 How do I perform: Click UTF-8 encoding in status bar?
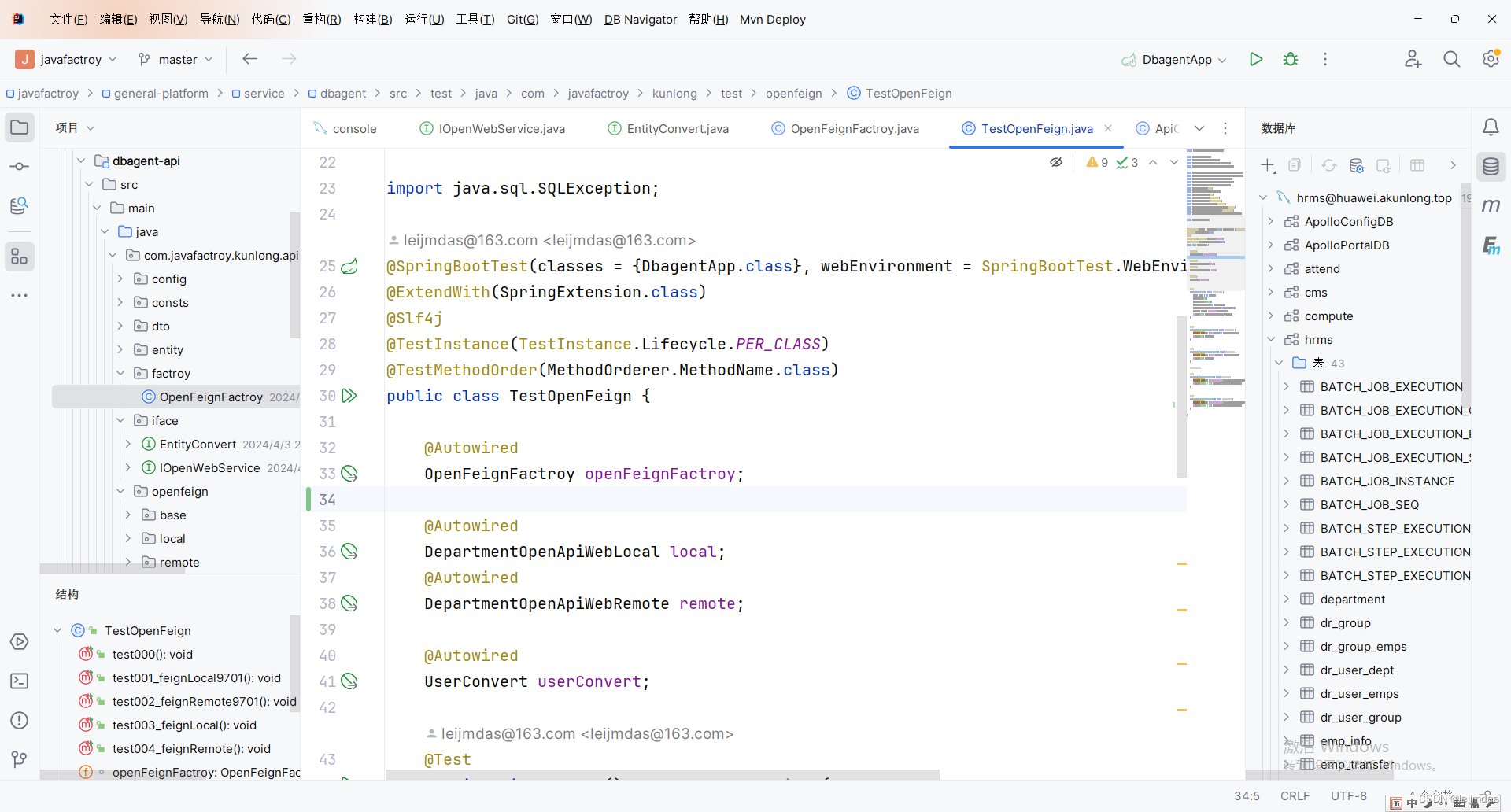(x=1348, y=796)
